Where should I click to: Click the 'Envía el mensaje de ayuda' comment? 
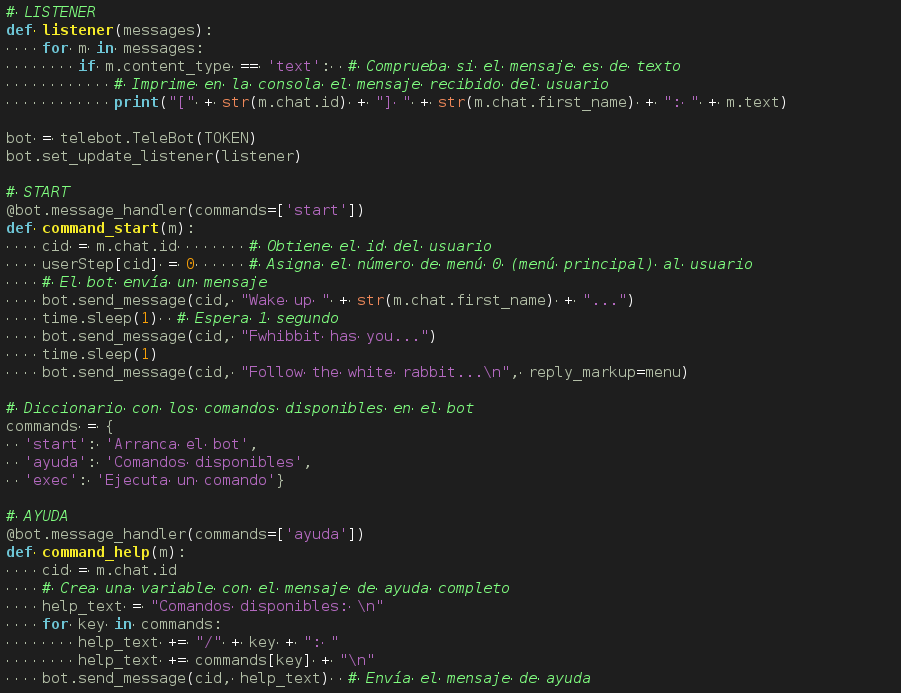pos(470,678)
